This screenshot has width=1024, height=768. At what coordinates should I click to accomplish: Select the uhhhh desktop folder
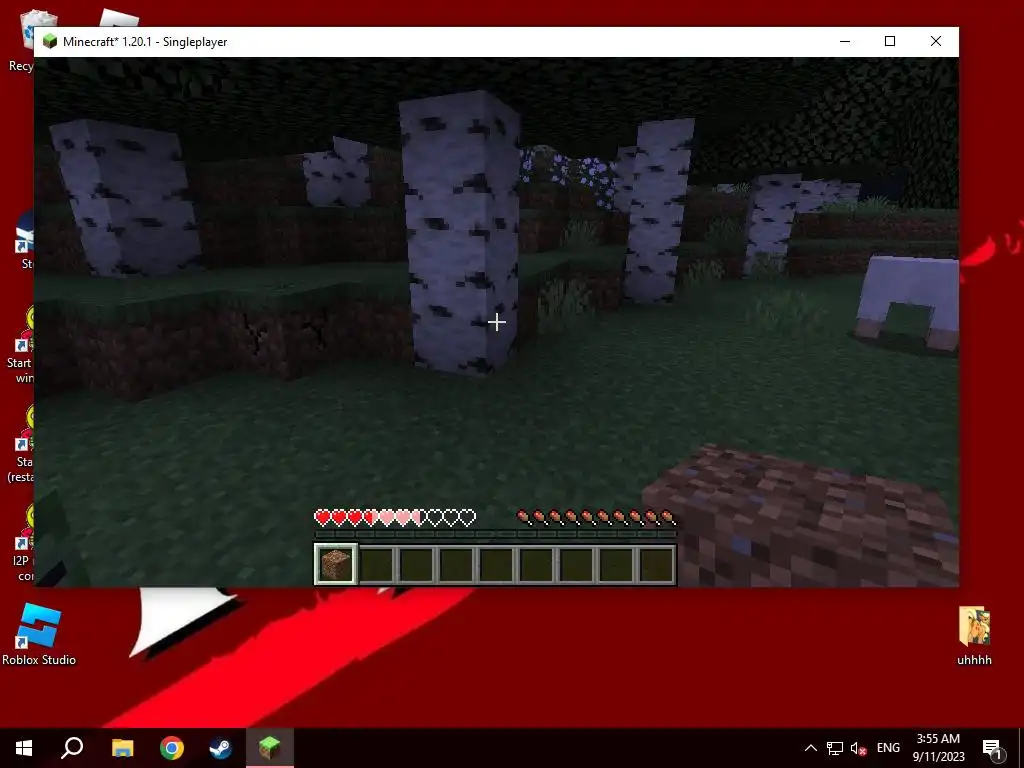(974, 635)
